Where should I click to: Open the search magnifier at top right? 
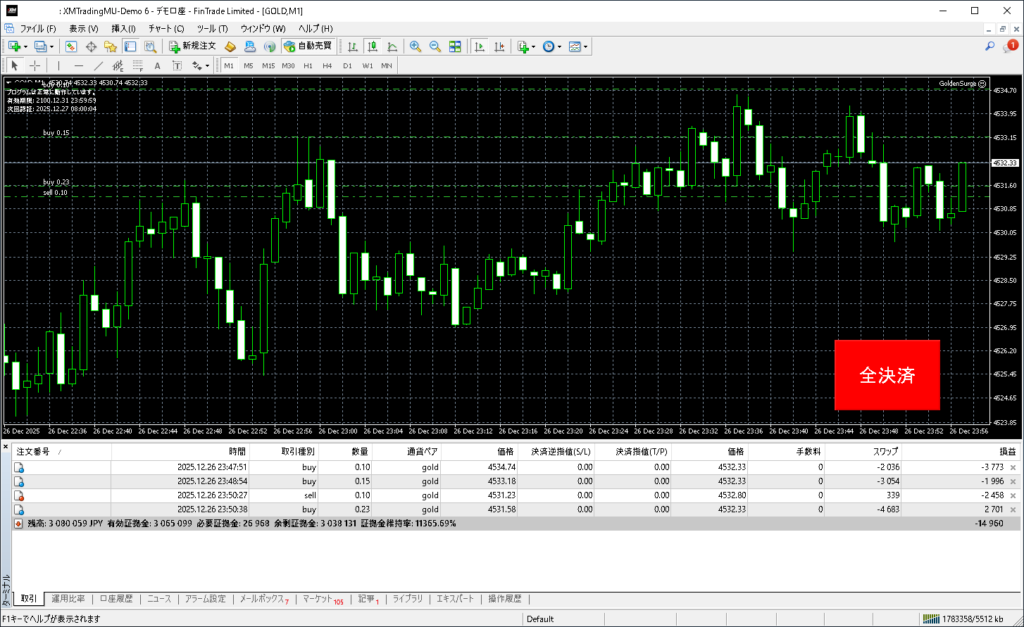(x=989, y=46)
